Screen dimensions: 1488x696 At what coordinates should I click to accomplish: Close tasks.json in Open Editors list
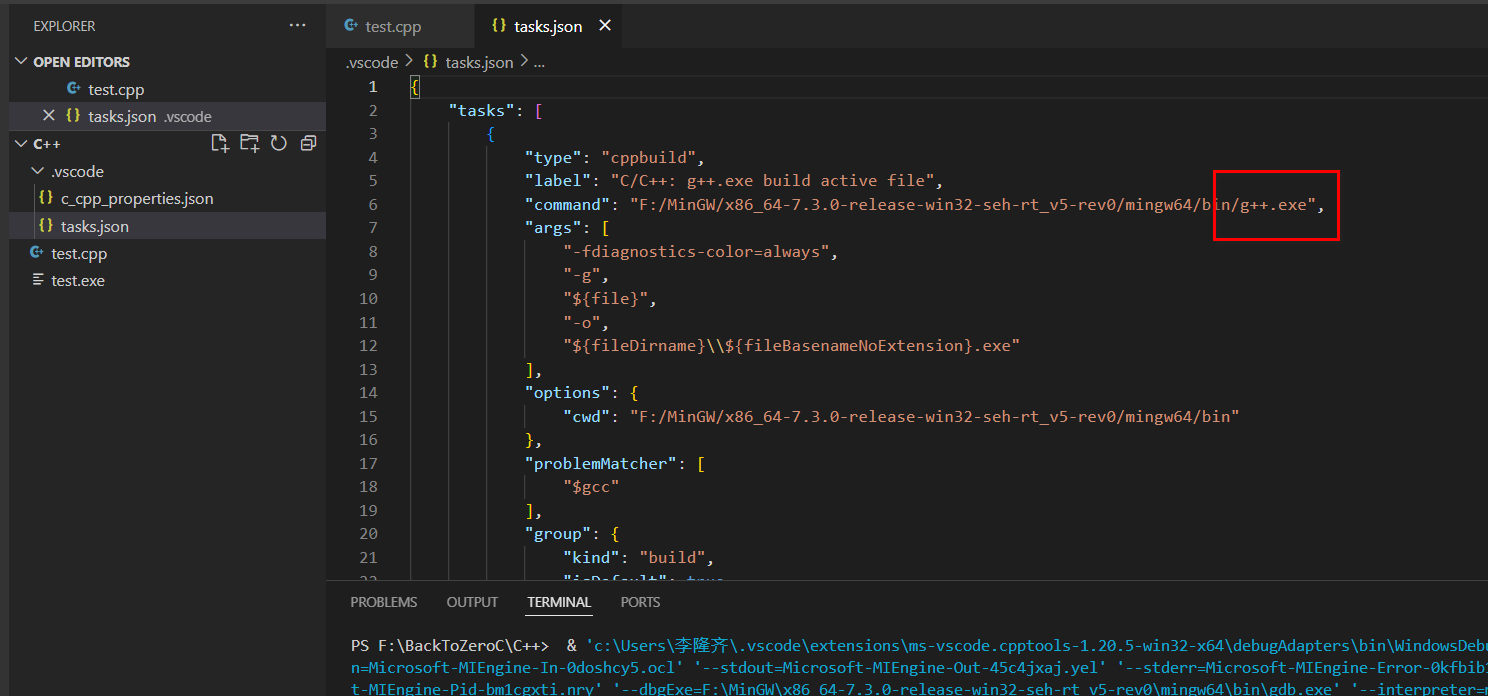click(x=48, y=116)
